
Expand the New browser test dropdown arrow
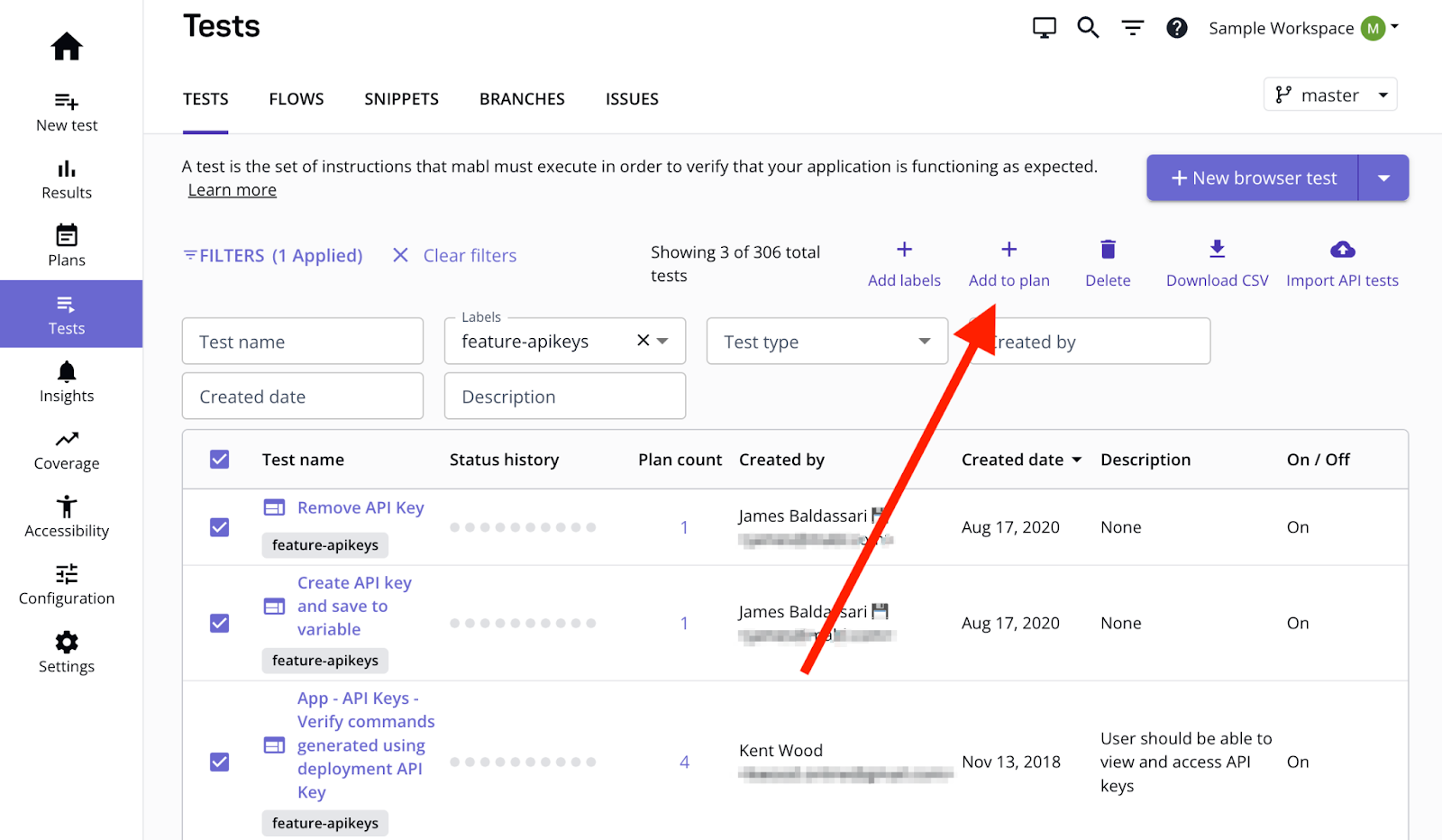pos(1384,178)
